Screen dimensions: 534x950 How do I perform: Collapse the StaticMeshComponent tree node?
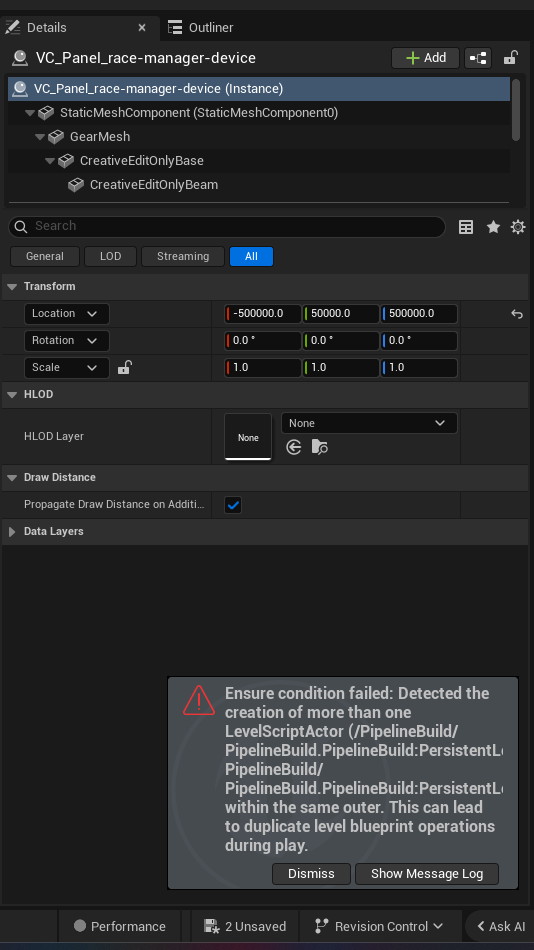(x=29, y=113)
